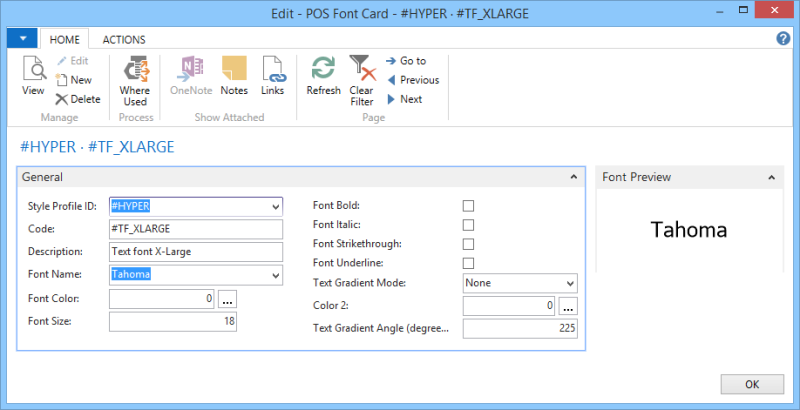Screen dimensions: 800x410
Task: Open Font Color picker ellipsis button
Action: [x=227, y=298]
